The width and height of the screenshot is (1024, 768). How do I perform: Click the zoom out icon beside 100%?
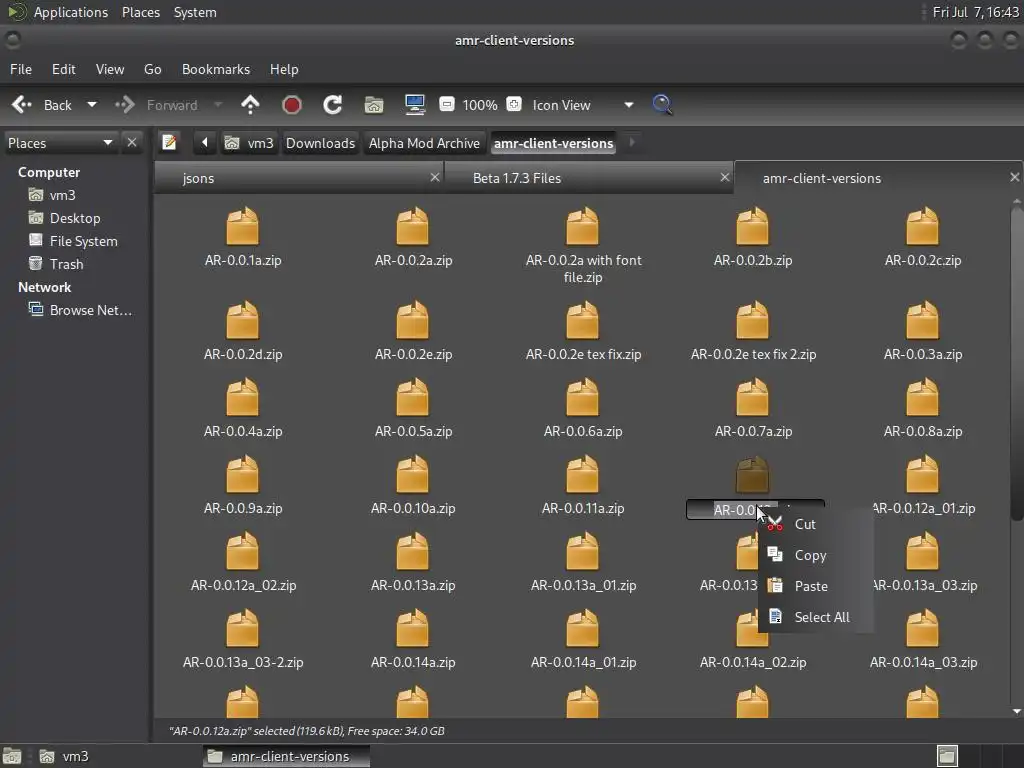click(447, 105)
